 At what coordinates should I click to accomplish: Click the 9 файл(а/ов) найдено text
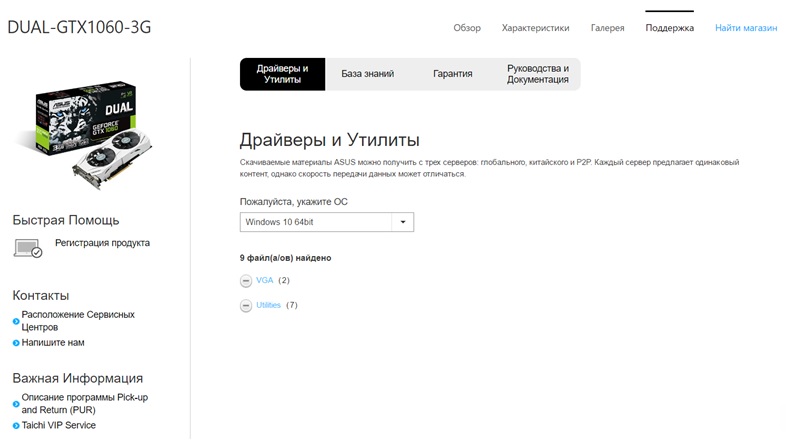(285, 258)
